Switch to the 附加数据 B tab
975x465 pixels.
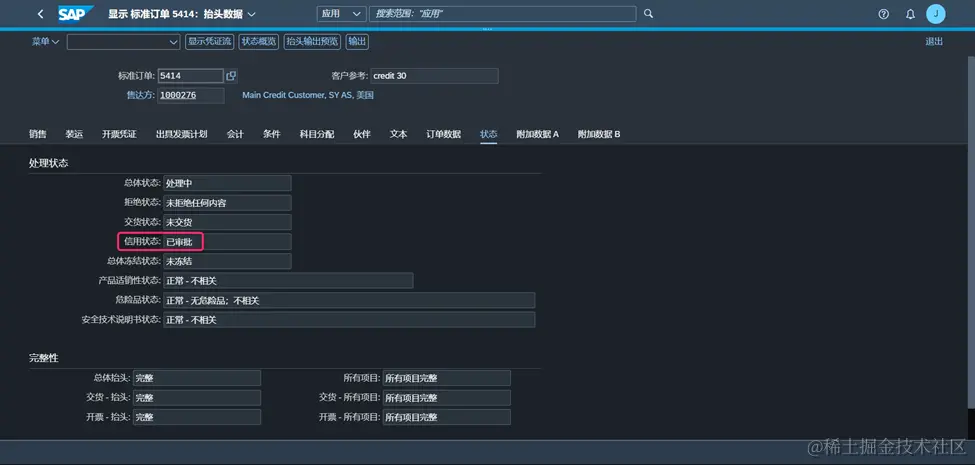(599, 134)
